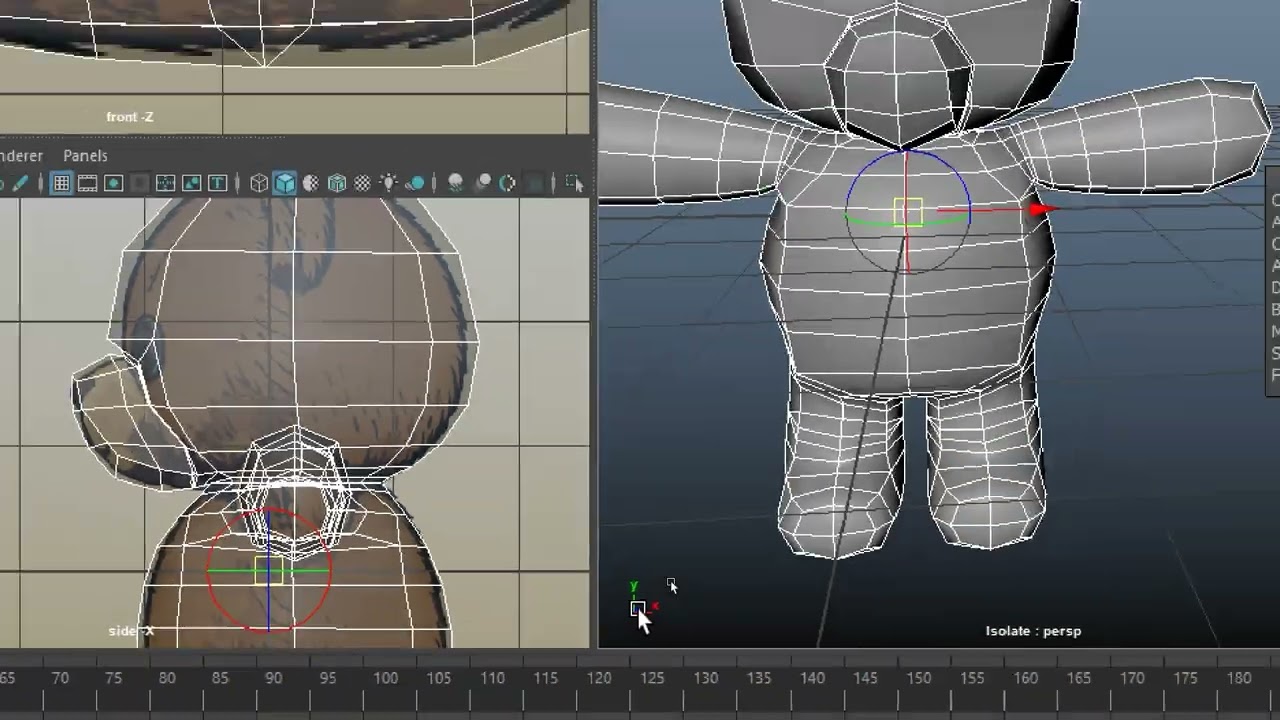1280x720 pixels.
Task: Jump to frame 70 on the timeline
Action: click(x=60, y=678)
